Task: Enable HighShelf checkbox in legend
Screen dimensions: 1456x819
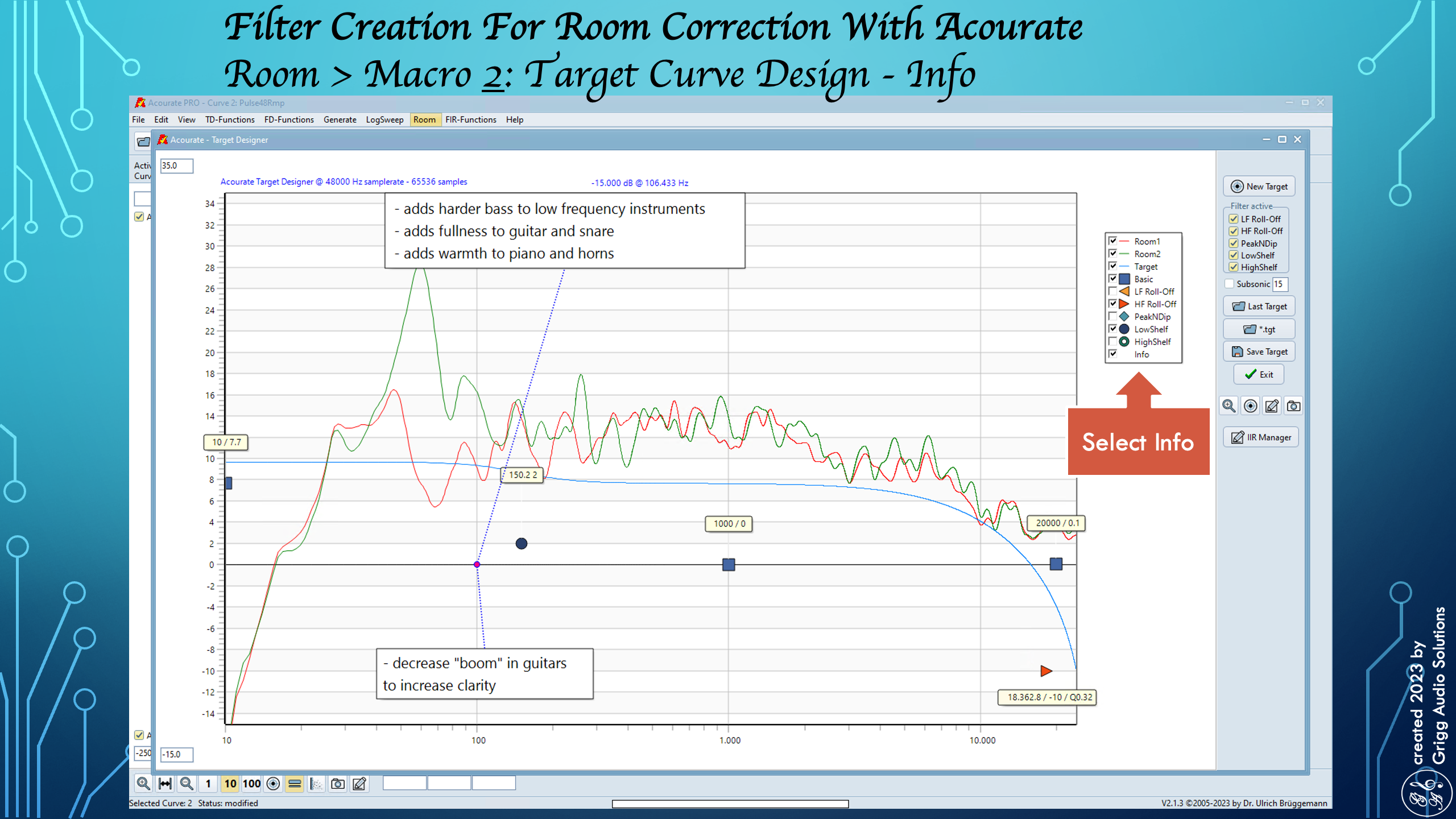Action: pyautogui.click(x=1112, y=341)
